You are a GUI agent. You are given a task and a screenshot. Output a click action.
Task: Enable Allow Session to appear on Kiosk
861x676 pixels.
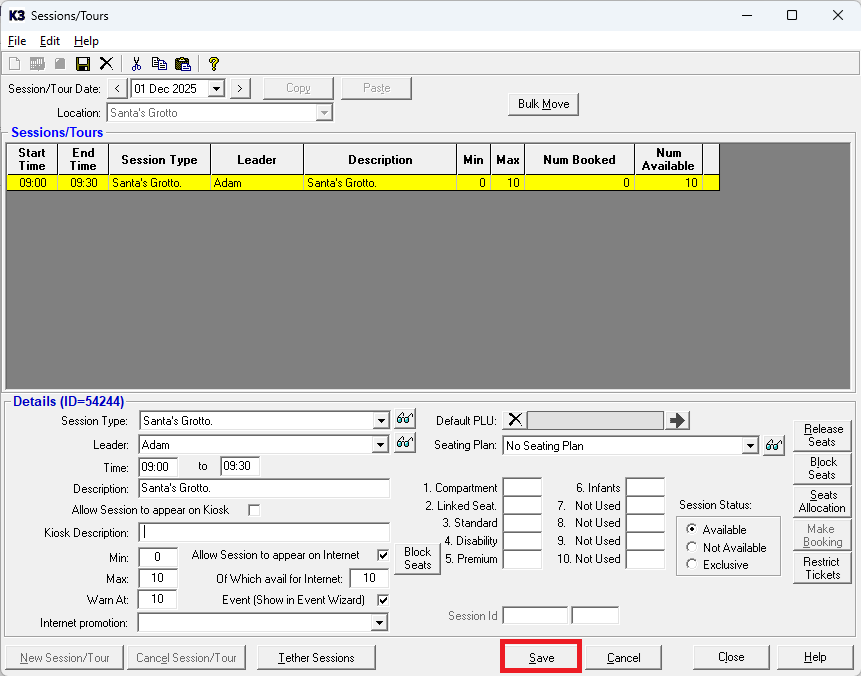[254, 510]
